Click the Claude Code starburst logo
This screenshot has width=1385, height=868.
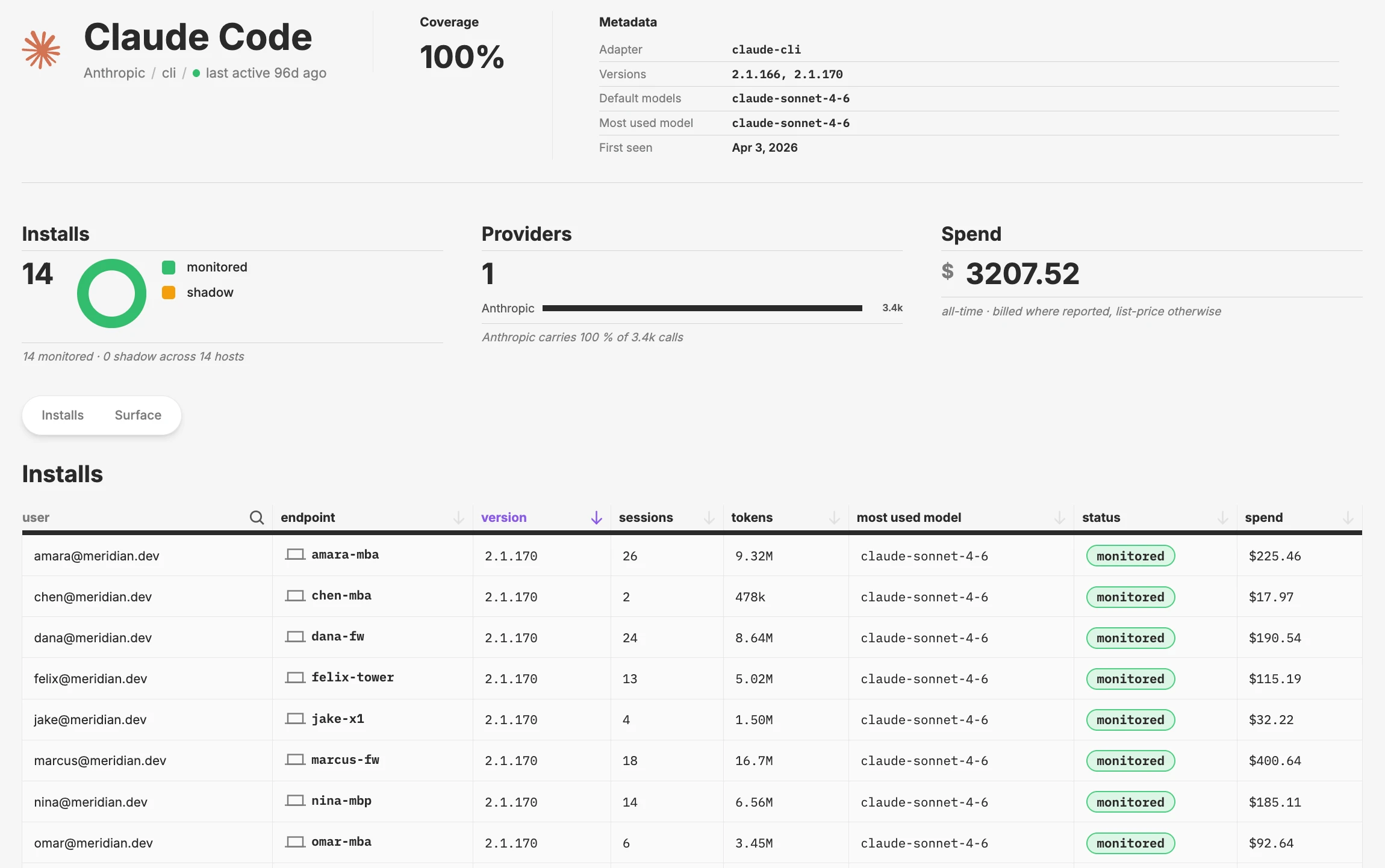pyautogui.click(x=42, y=50)
